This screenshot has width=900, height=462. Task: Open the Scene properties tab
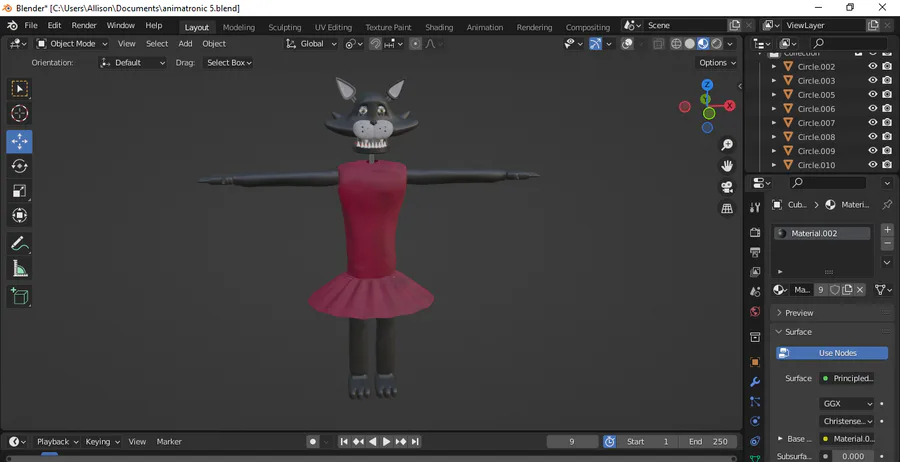click(x=755, y=292)
